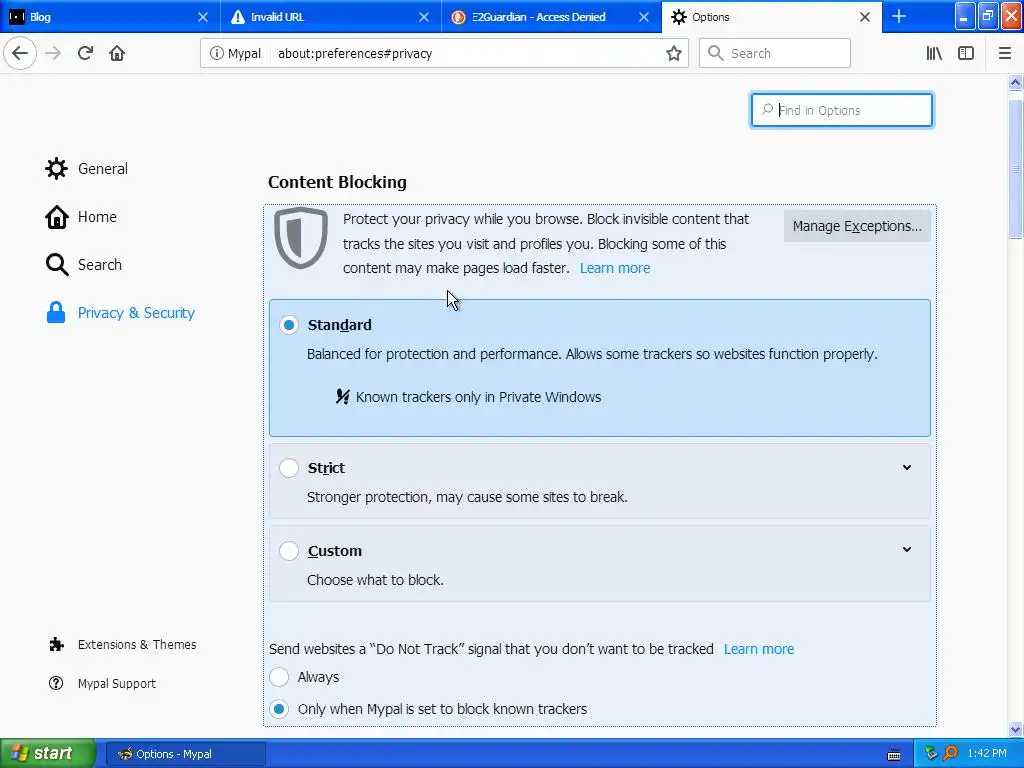Screen dimensions: 1024x768
Task: Click the Windows start button
Action: 48,754
